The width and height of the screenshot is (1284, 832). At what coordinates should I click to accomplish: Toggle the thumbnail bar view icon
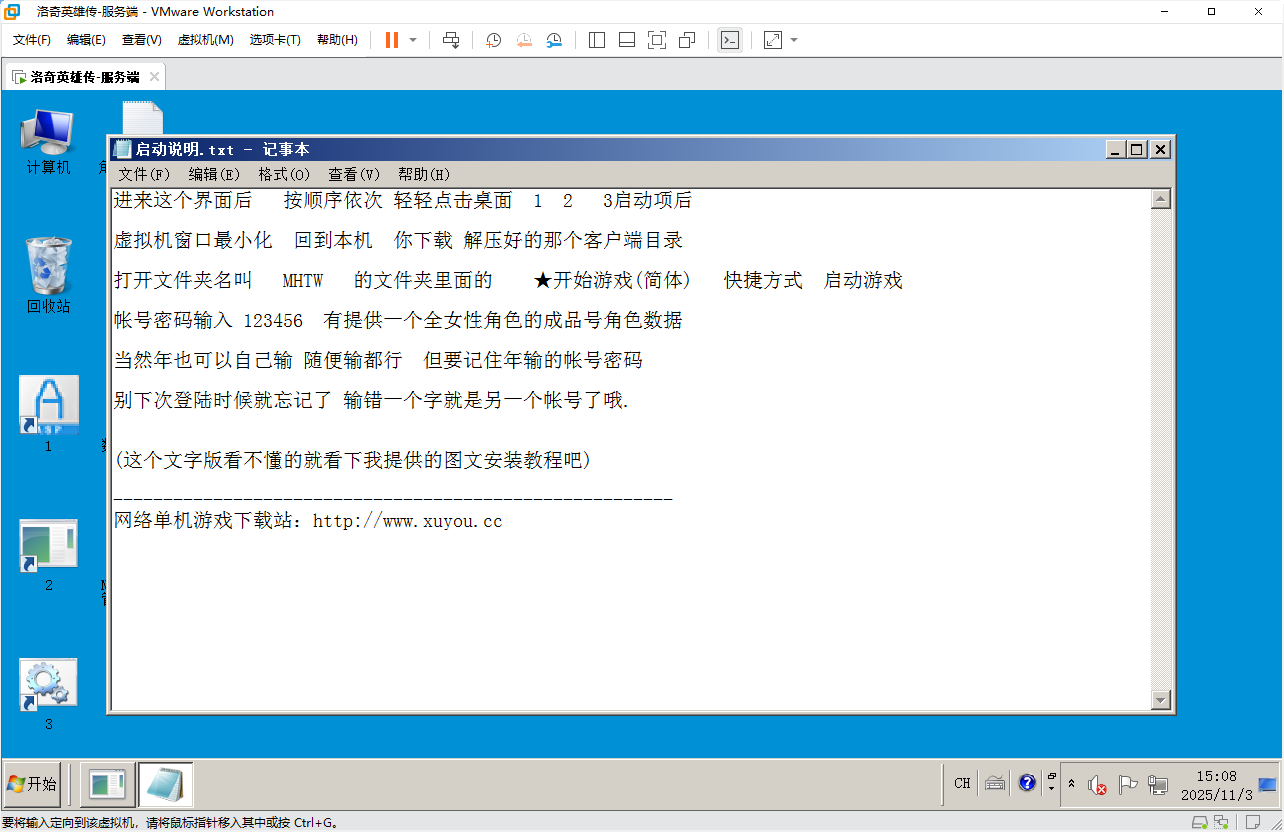pos(627,40)
